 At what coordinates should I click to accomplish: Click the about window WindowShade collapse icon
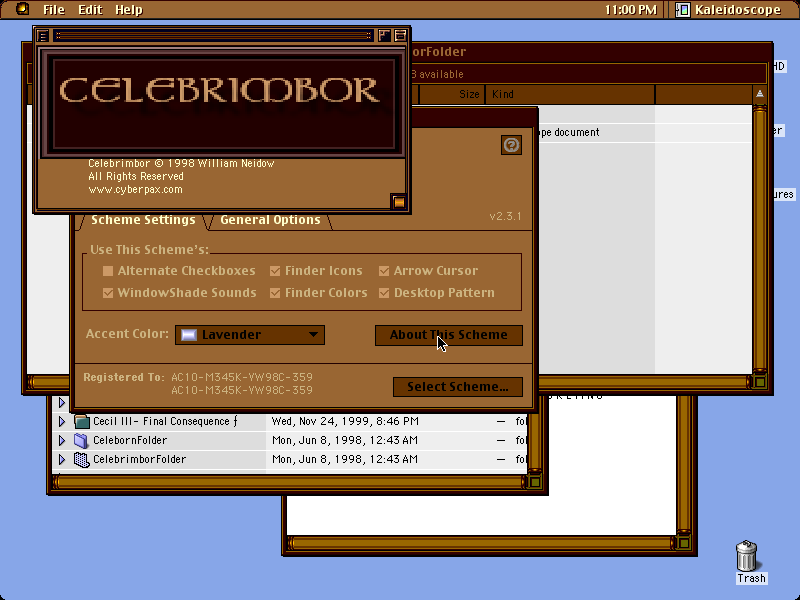(401, 35)
